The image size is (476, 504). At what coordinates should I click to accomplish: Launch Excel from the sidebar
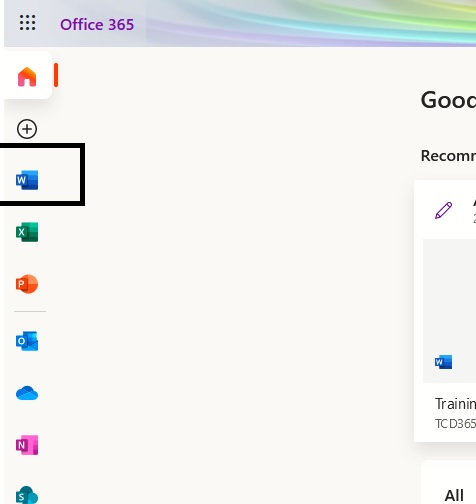pos(27,232)
